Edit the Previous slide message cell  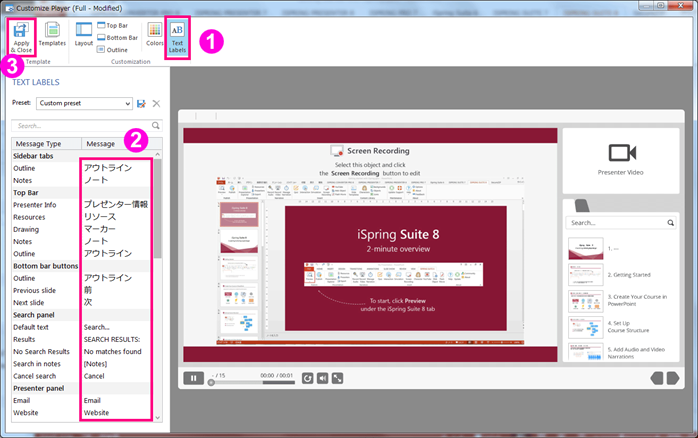[116, 290]
